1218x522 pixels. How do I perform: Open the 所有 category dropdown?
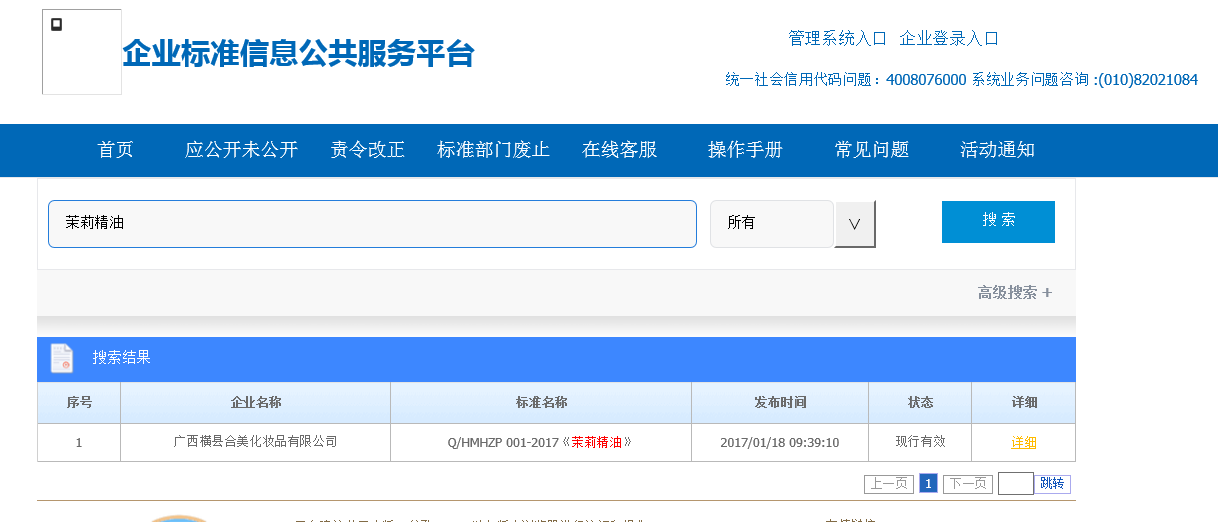pyautogui.click(x=771, y=224)
